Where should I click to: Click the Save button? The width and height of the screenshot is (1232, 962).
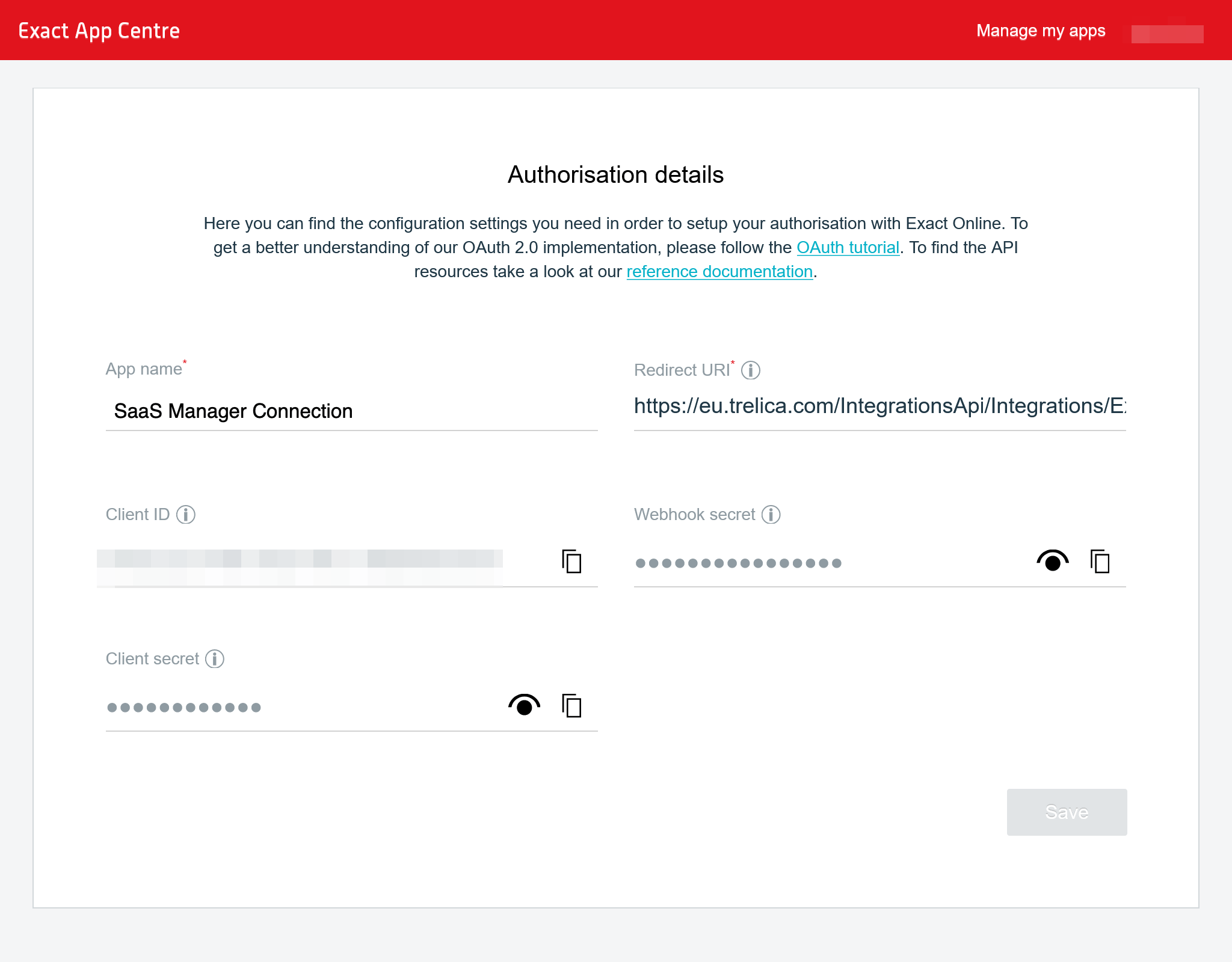coord(1067,812)
